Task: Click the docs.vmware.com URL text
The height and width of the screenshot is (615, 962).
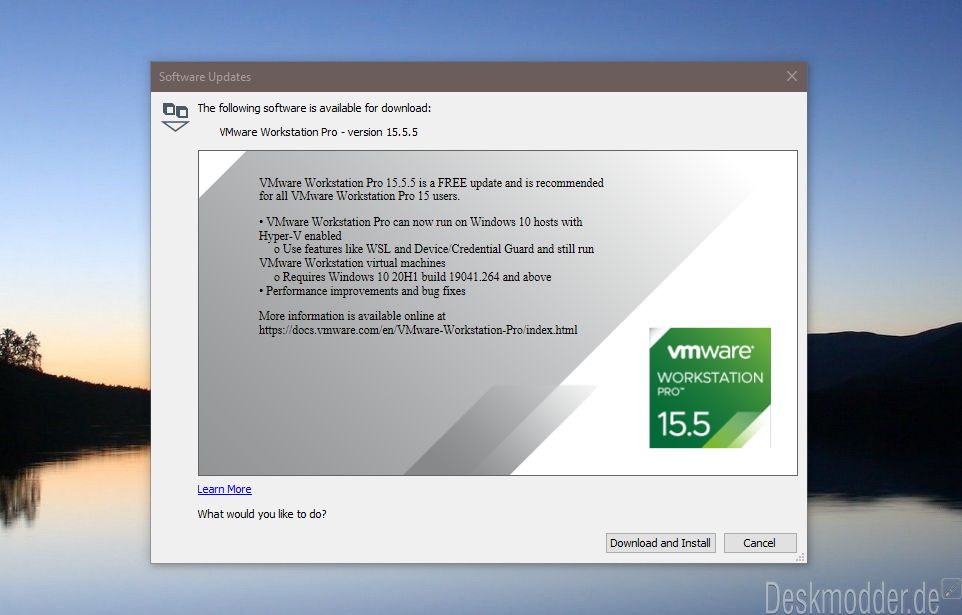Action: click(418, 330)
